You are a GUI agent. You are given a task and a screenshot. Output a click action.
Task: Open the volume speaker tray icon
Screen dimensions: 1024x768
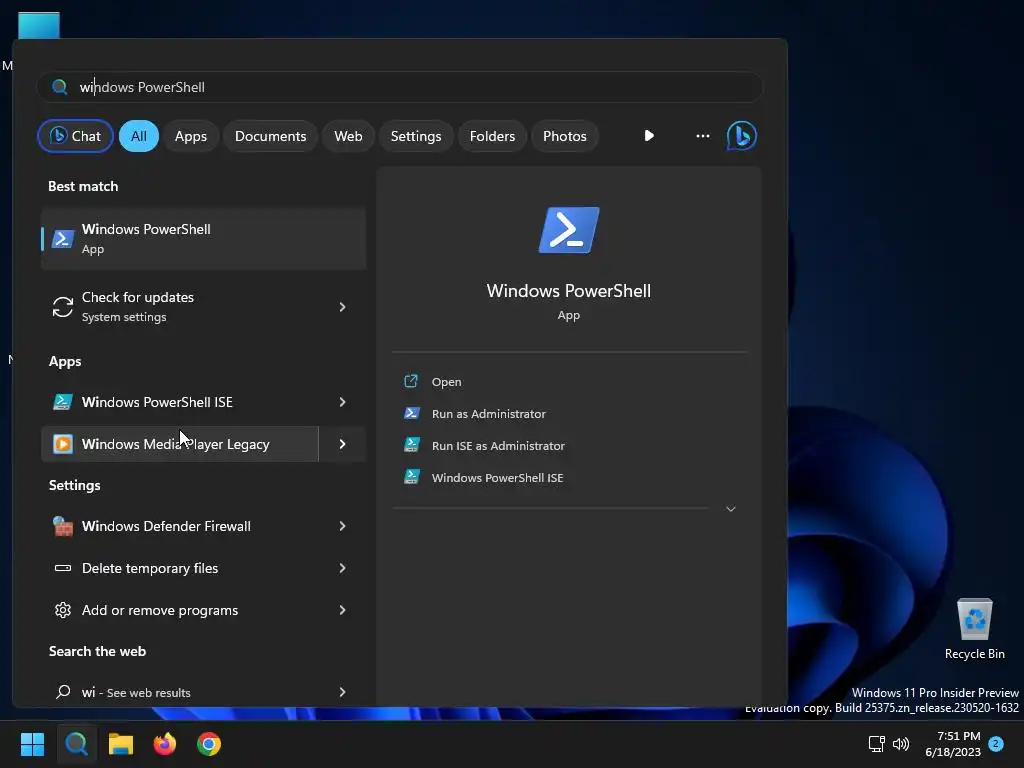901,744
